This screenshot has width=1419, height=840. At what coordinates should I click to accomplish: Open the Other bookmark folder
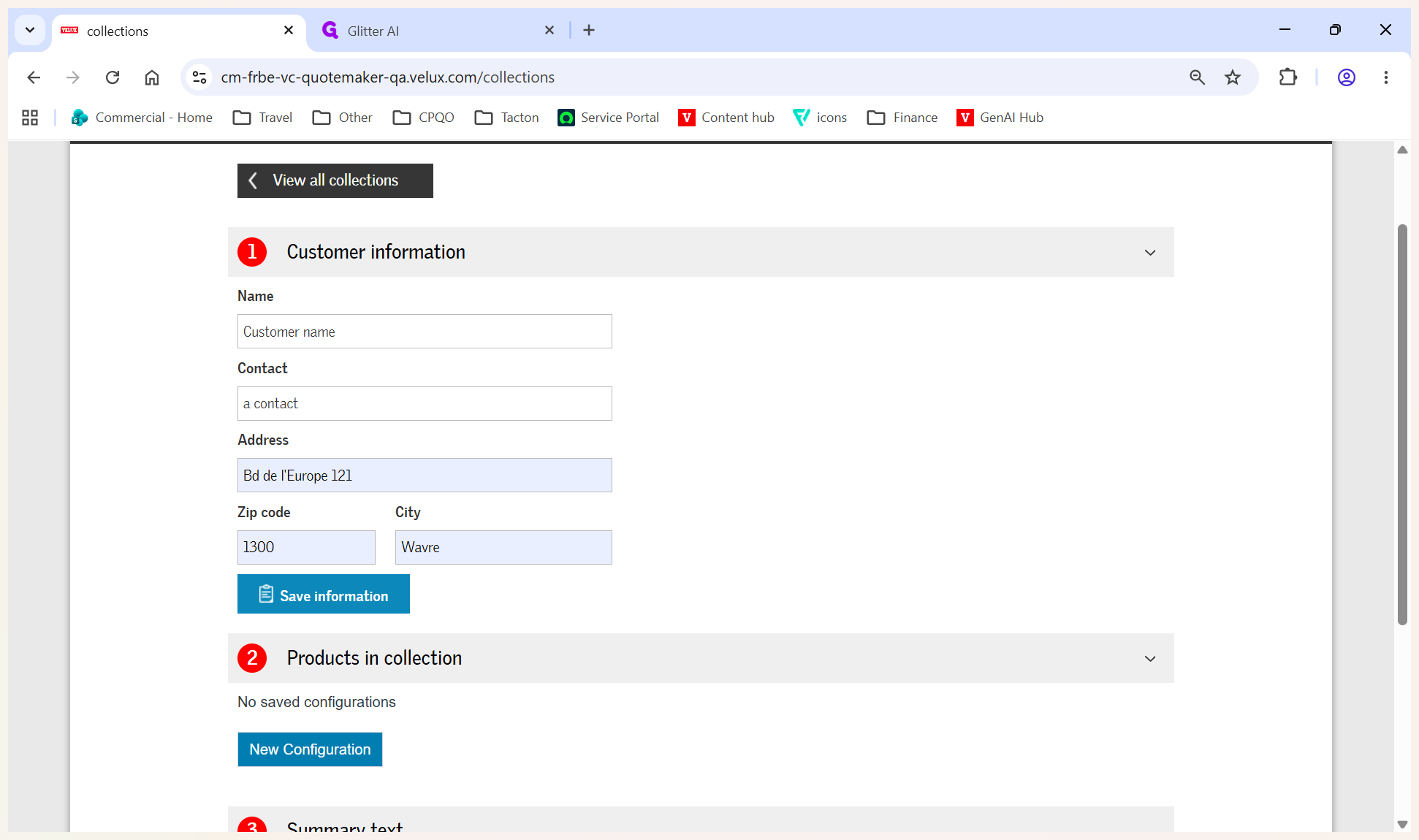point(343,118)
